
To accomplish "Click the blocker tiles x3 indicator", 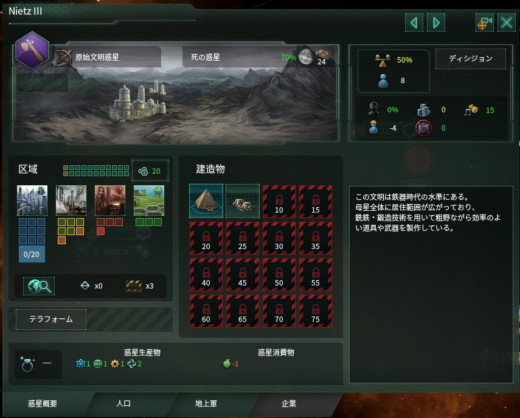I will (140, 286).
